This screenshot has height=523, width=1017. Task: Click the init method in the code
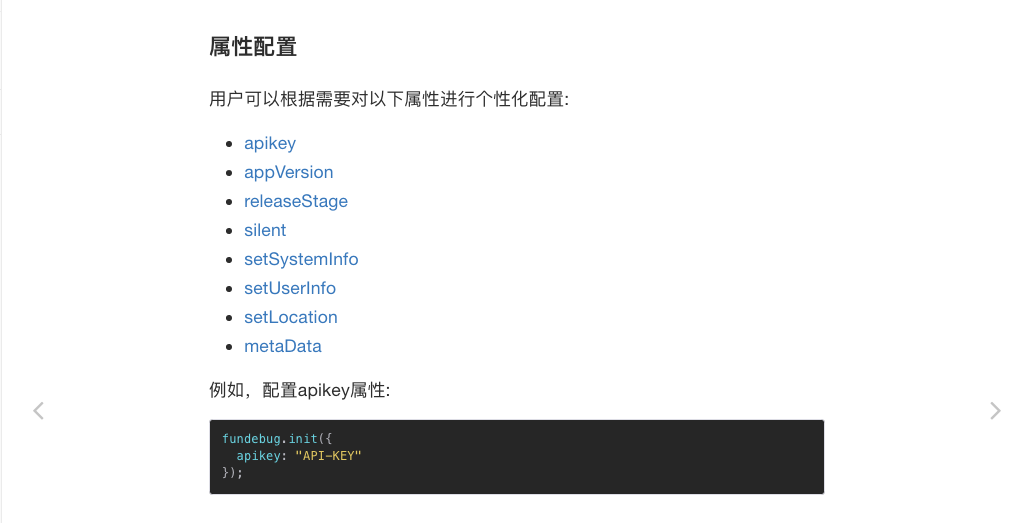[x=303, y=439]
